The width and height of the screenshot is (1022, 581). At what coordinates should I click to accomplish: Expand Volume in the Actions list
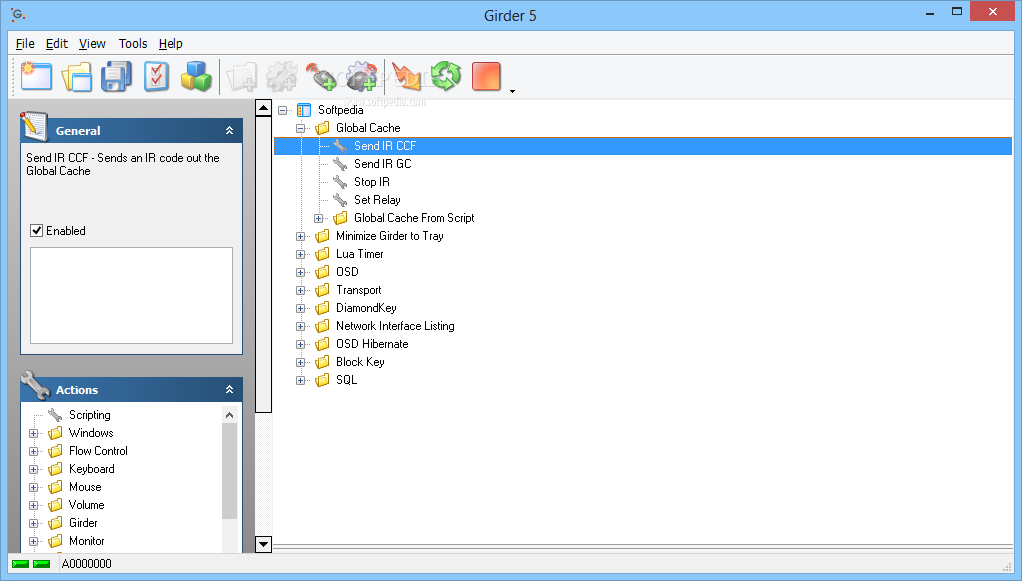tap(33, 505)
